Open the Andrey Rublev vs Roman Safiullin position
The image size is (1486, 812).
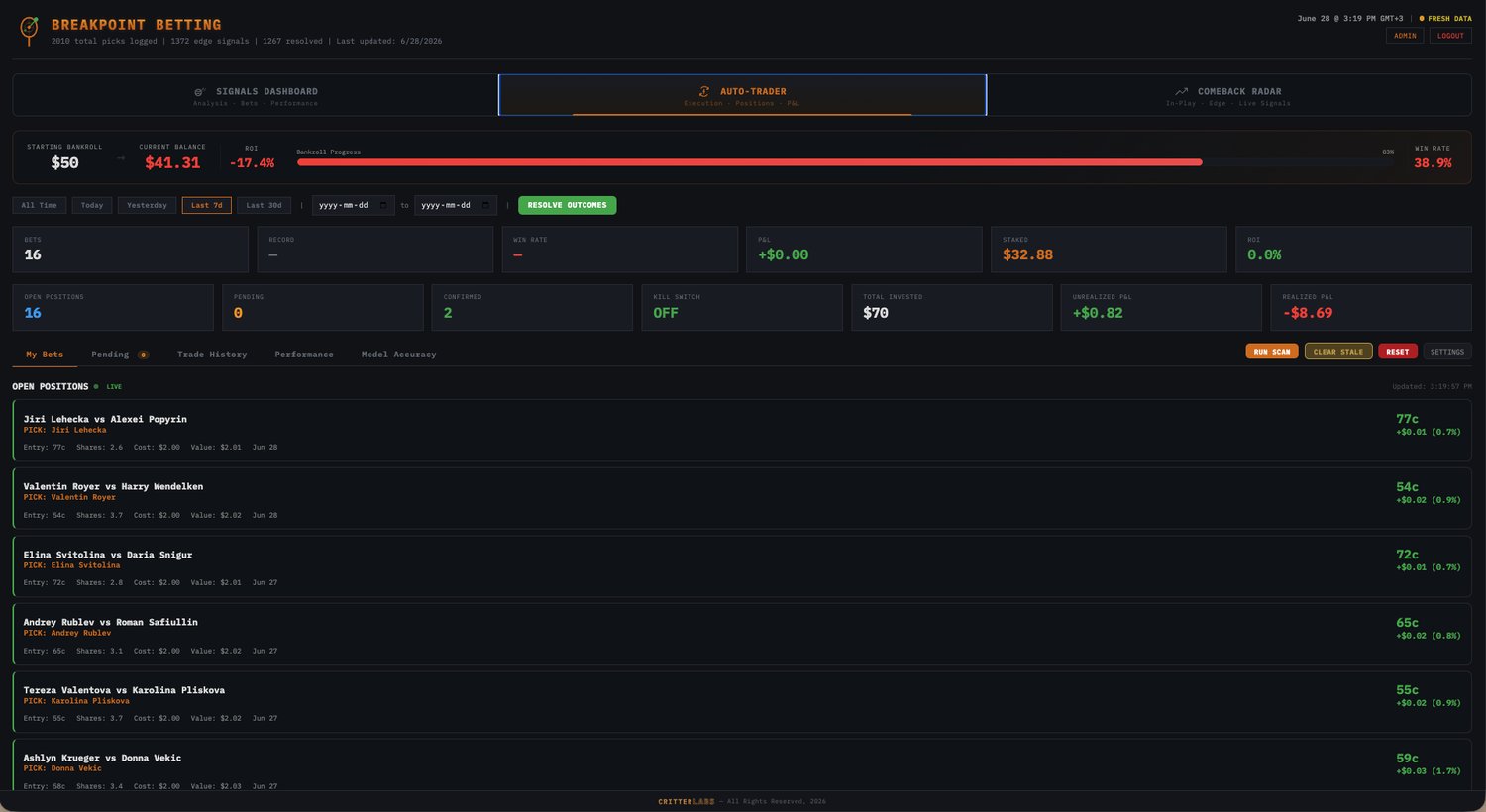(x=742, y=634)
